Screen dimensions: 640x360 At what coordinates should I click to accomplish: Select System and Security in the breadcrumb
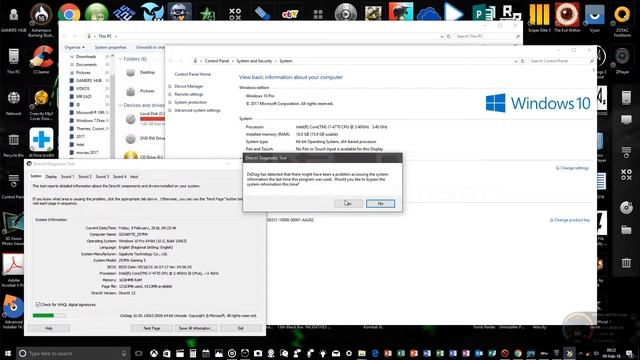[254, 61]
